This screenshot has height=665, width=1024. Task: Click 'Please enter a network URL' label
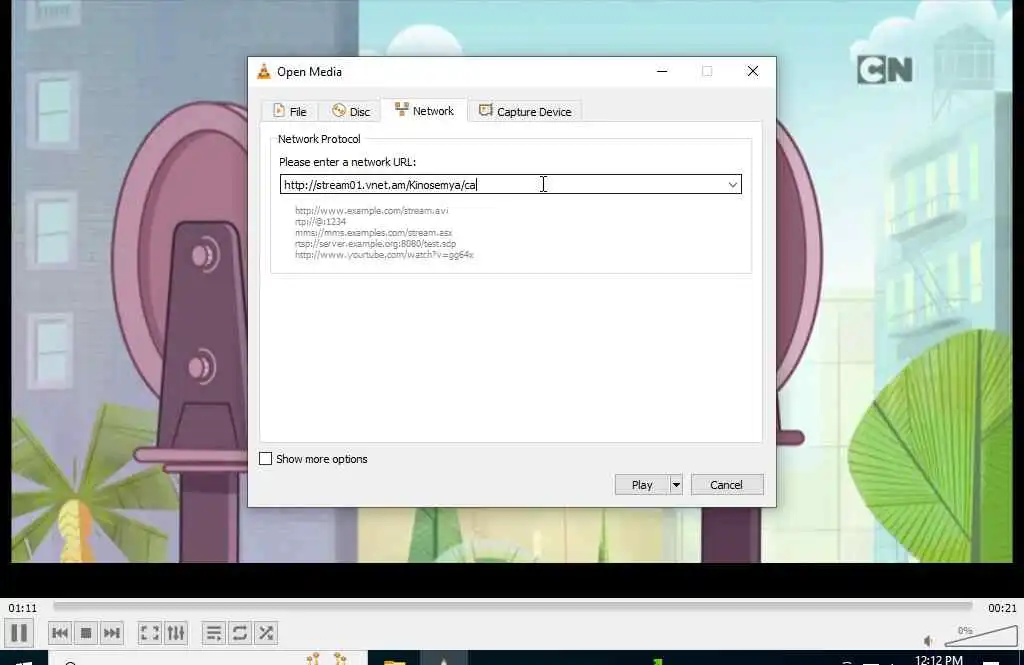point(347,162)
